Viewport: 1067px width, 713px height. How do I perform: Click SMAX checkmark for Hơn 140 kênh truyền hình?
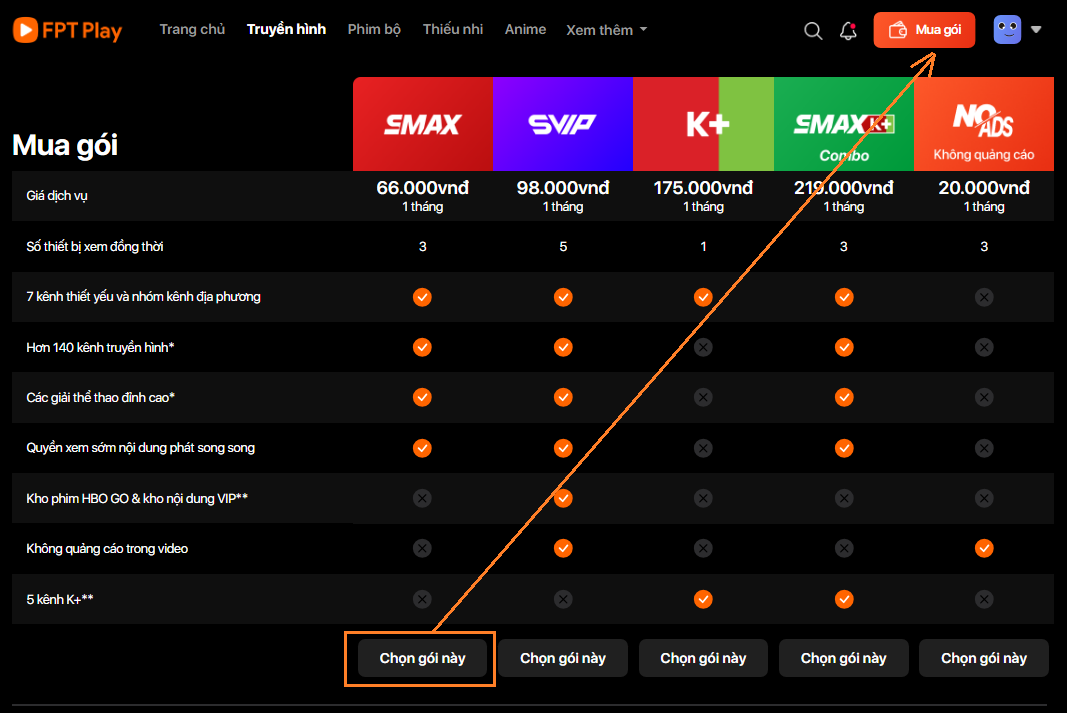[422, 347]
